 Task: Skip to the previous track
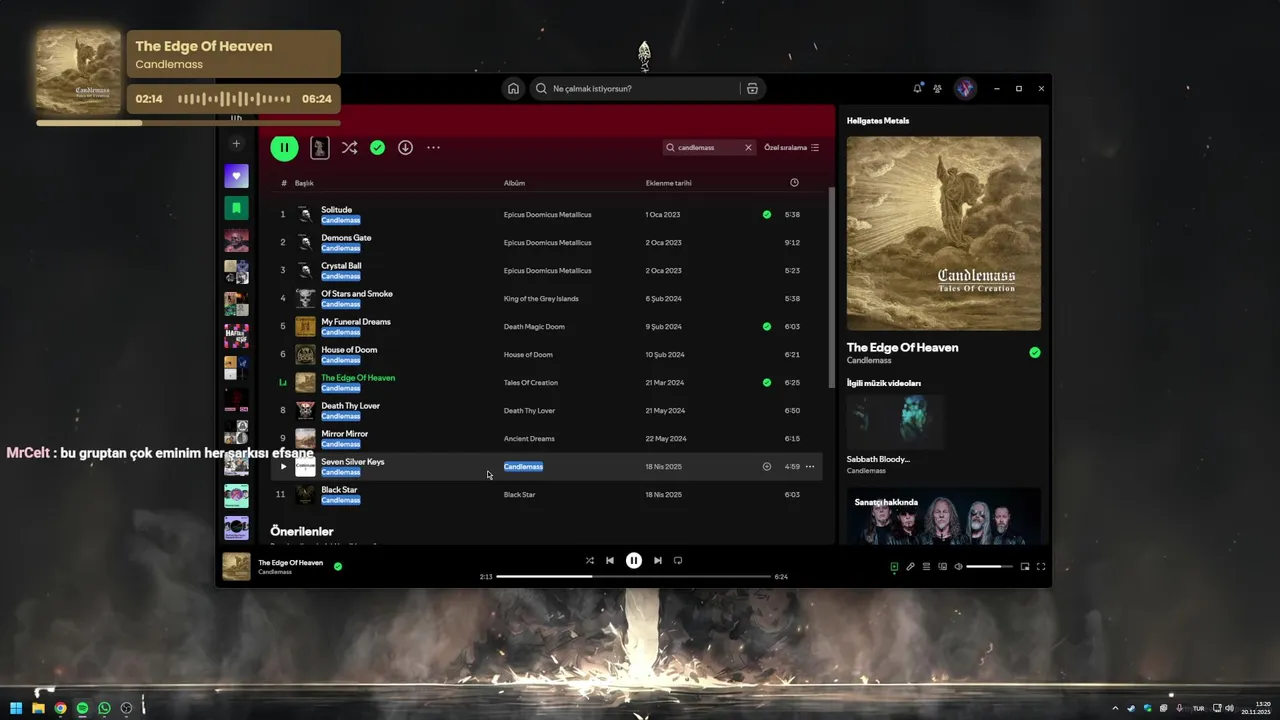[609, 560]
